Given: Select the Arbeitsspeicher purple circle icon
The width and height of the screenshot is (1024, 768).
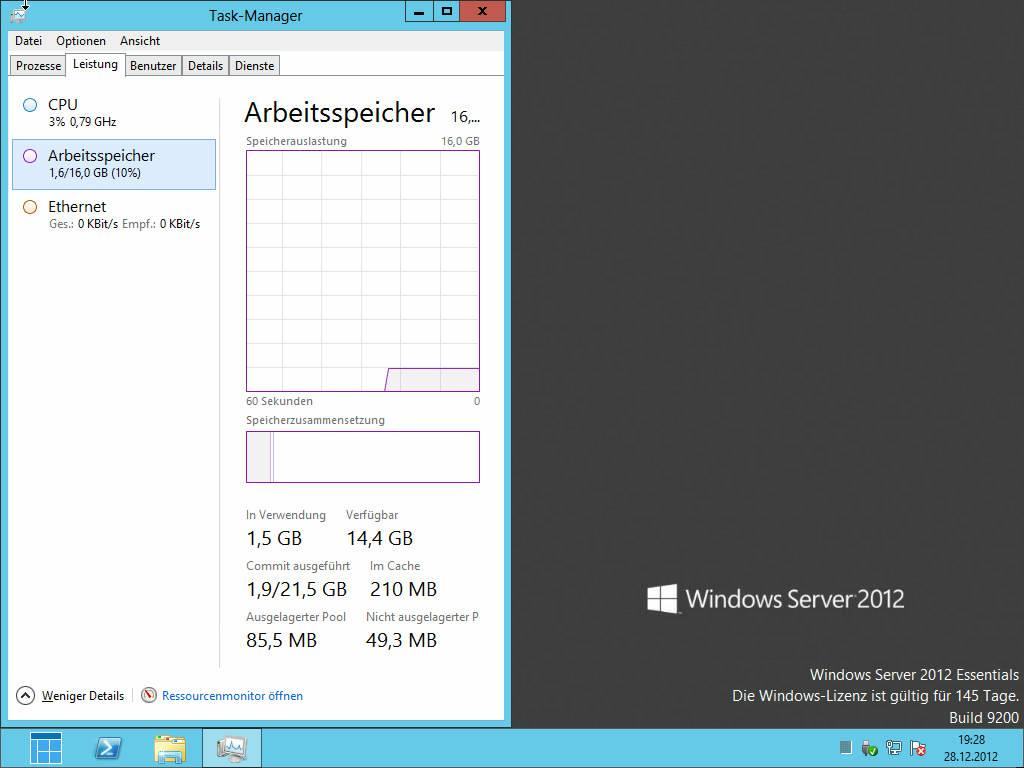Looking at the screenshot, I should 30,155.
